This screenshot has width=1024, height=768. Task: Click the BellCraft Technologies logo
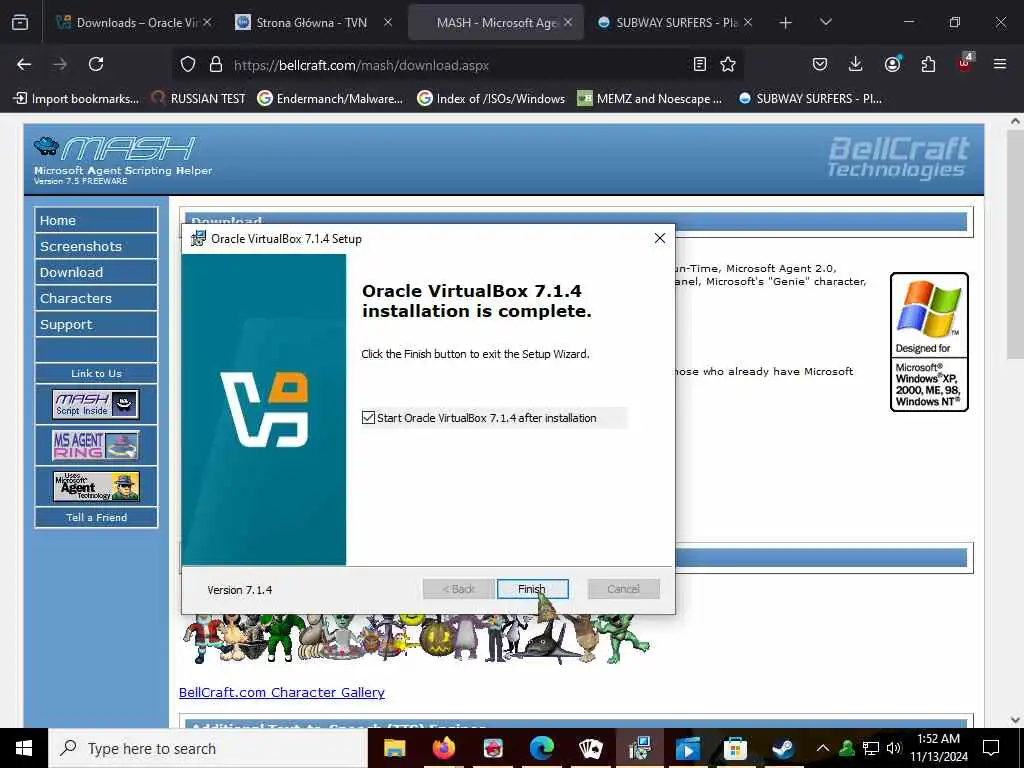pyautogui.click(x=899, y=157)
